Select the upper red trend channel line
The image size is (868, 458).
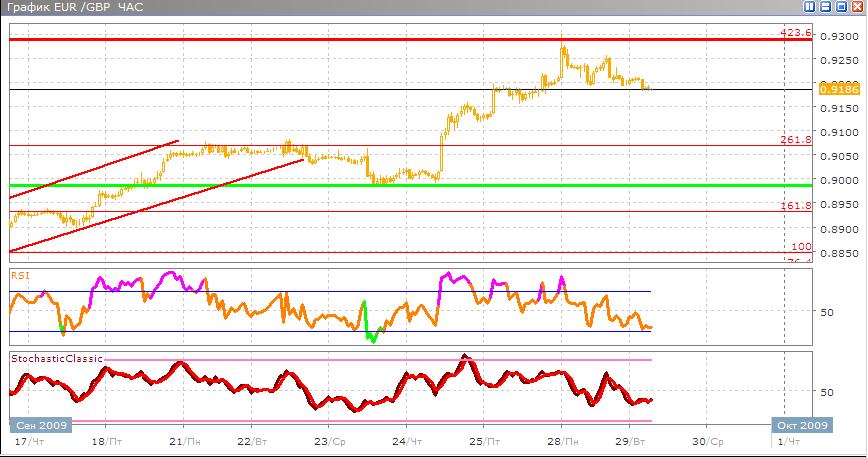(95, 168)
